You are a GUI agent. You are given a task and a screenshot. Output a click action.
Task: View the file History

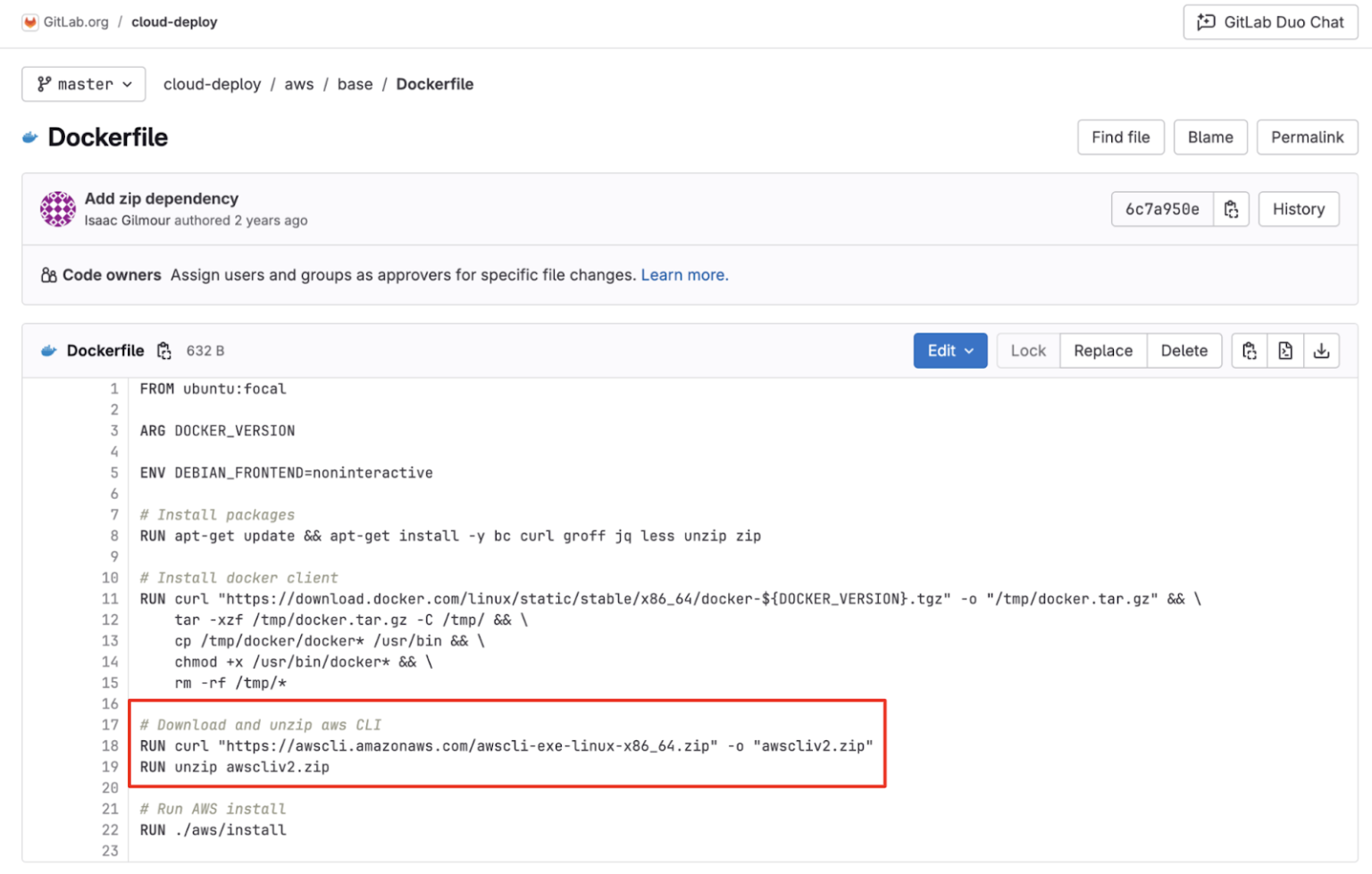[x=1298, y=209]
